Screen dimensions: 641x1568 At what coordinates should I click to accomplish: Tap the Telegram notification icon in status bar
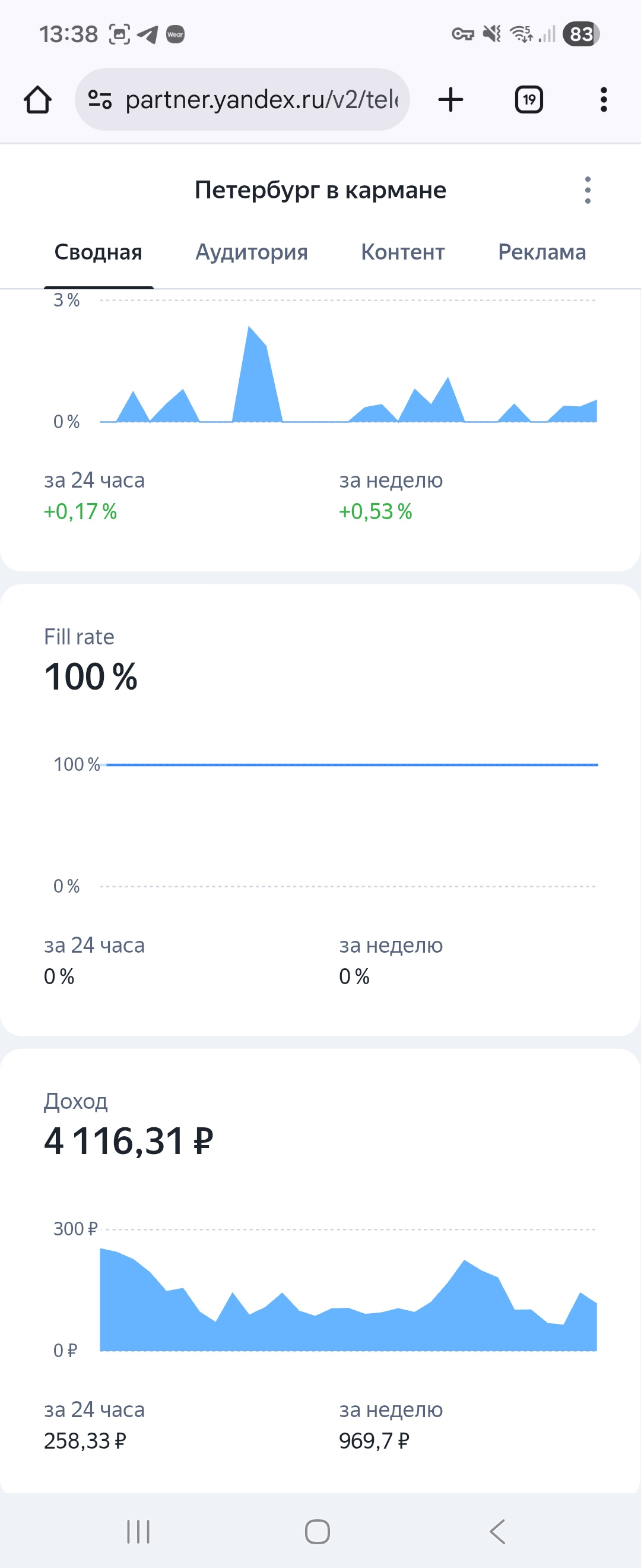[x=148, y=34]
